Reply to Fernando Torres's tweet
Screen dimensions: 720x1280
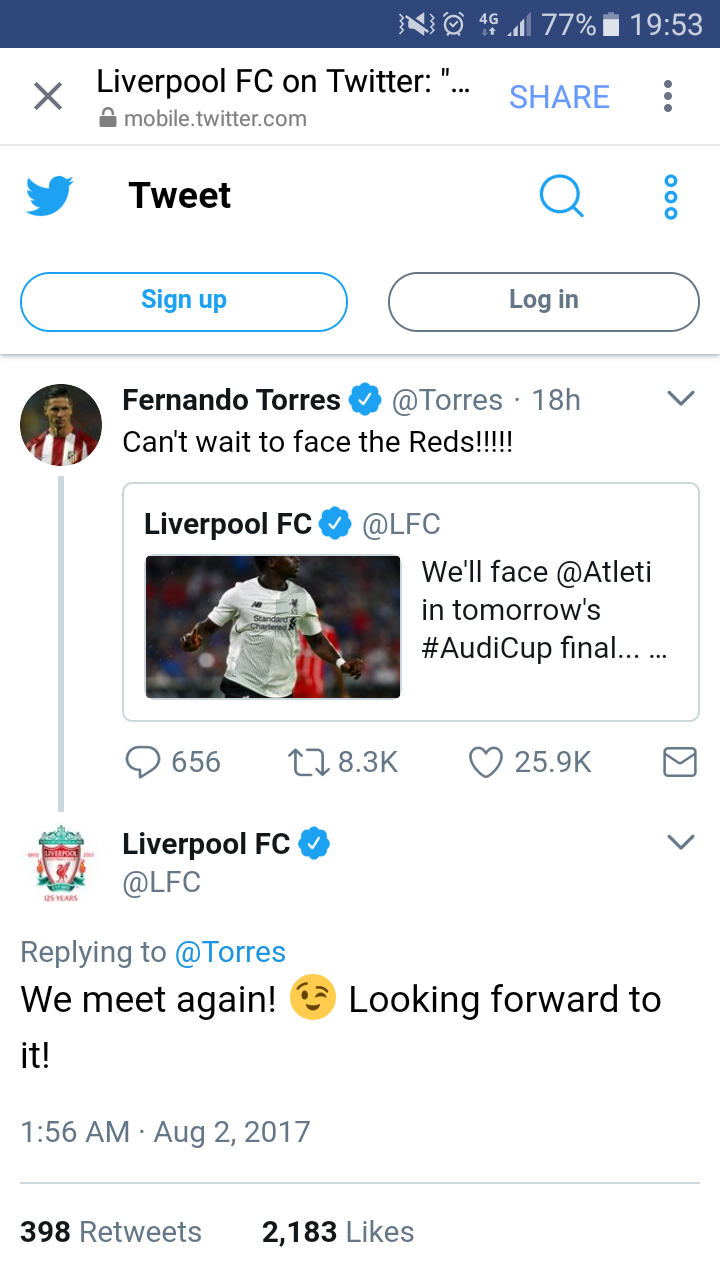pos(144,763)
